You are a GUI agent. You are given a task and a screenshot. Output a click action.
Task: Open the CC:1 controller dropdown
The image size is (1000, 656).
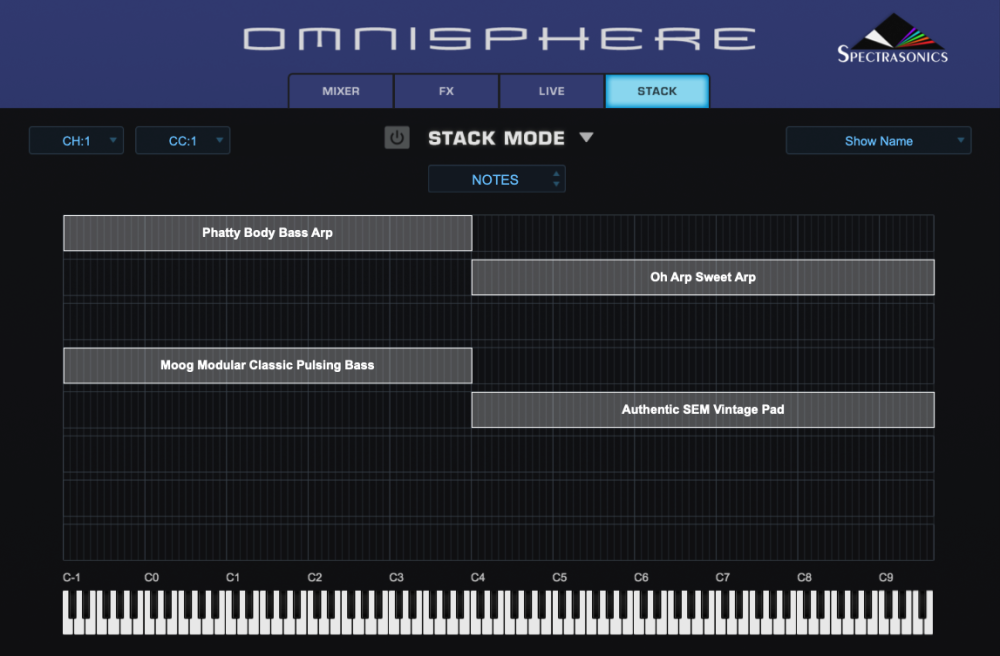pyautogui.click(x=182, y=140)
